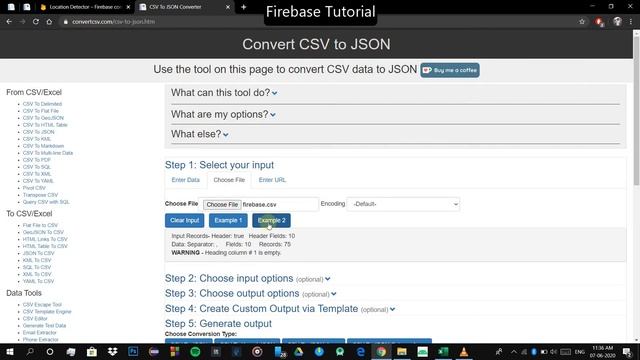Screen dimensions: 640x360
Task: Expand What can this tool do section
Action: (x=224, y=93)
